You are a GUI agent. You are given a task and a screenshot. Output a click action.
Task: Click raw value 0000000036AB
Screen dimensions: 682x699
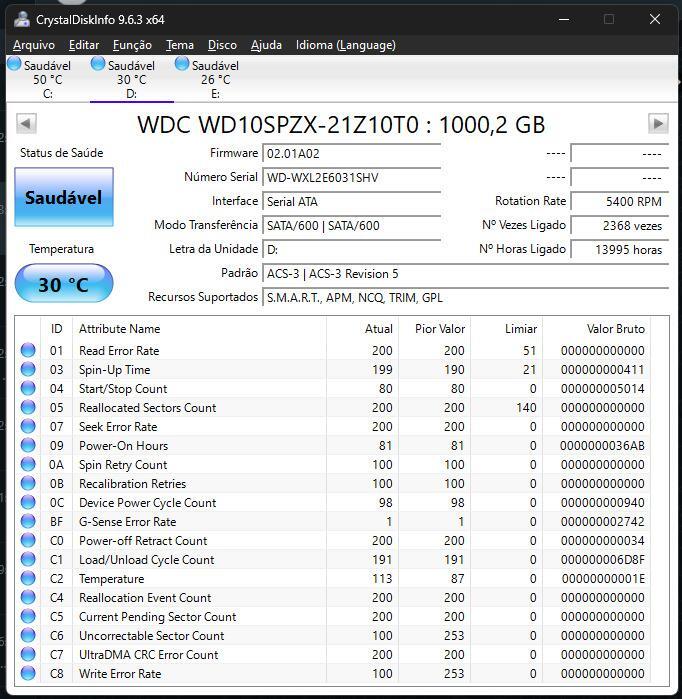602,446
